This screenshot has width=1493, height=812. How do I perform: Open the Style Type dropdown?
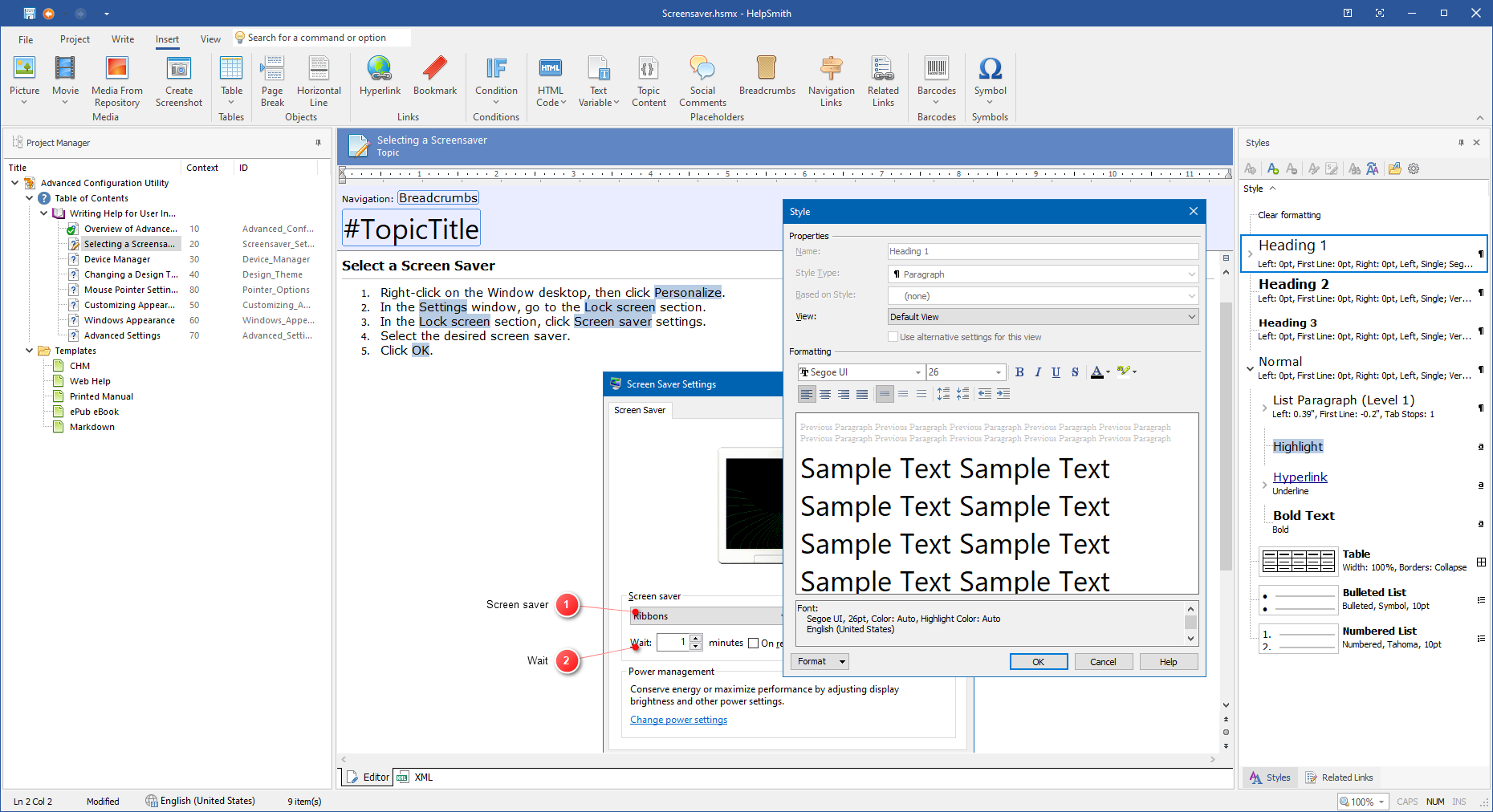[1191, 274]
